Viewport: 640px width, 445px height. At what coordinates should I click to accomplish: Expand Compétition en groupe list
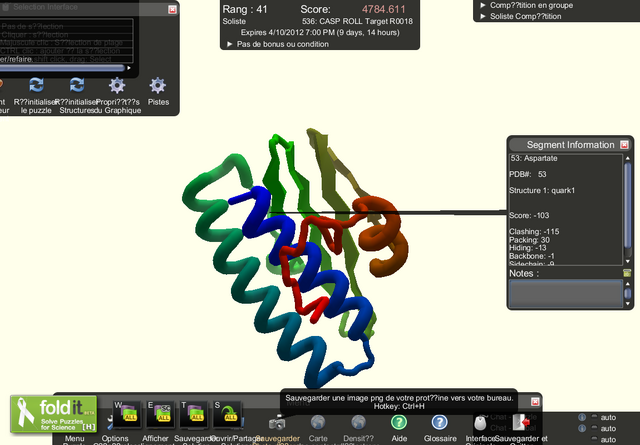pyautogui.click(x=483, y=5)
